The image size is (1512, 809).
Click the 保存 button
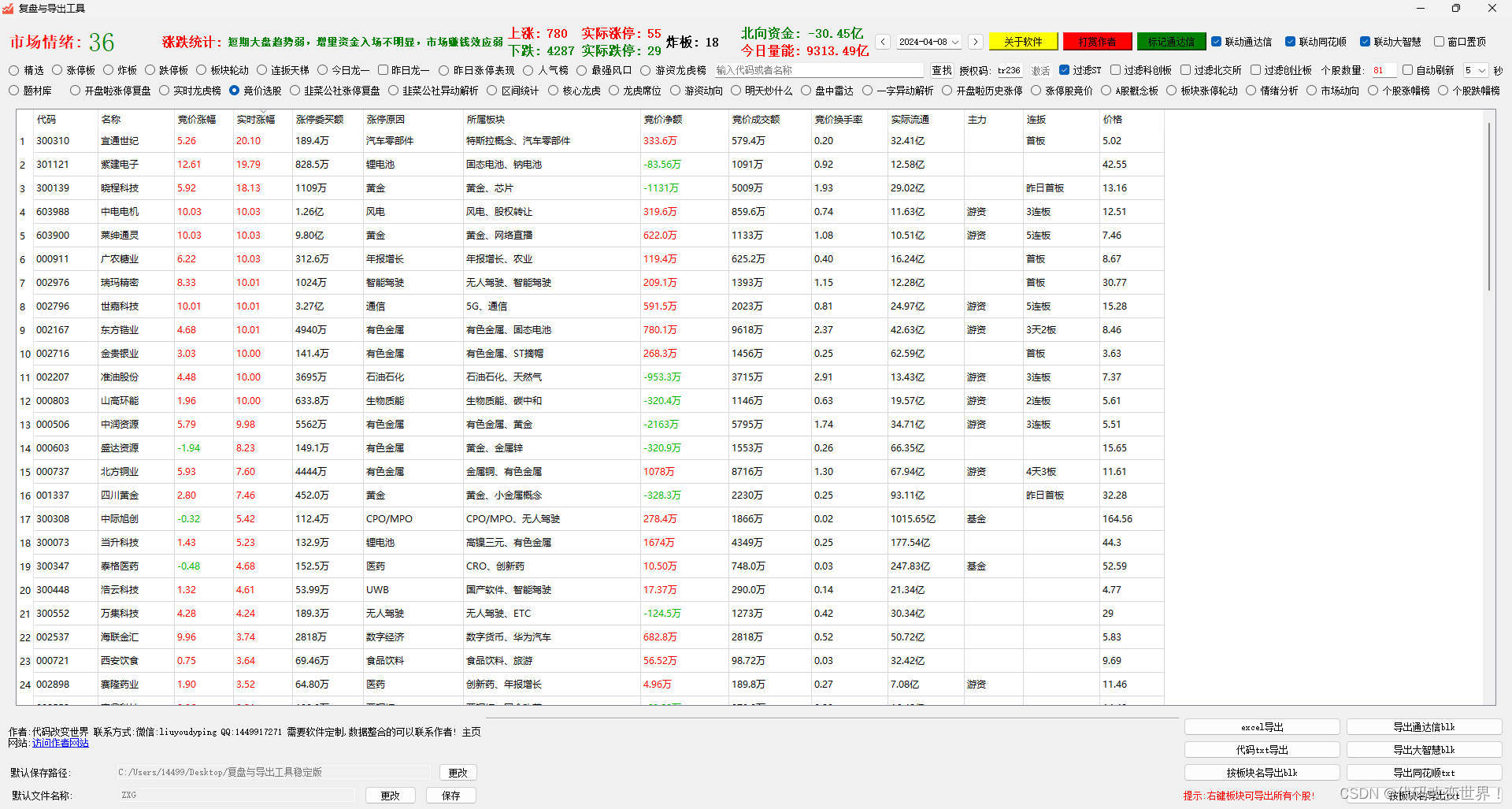[451, 796]
